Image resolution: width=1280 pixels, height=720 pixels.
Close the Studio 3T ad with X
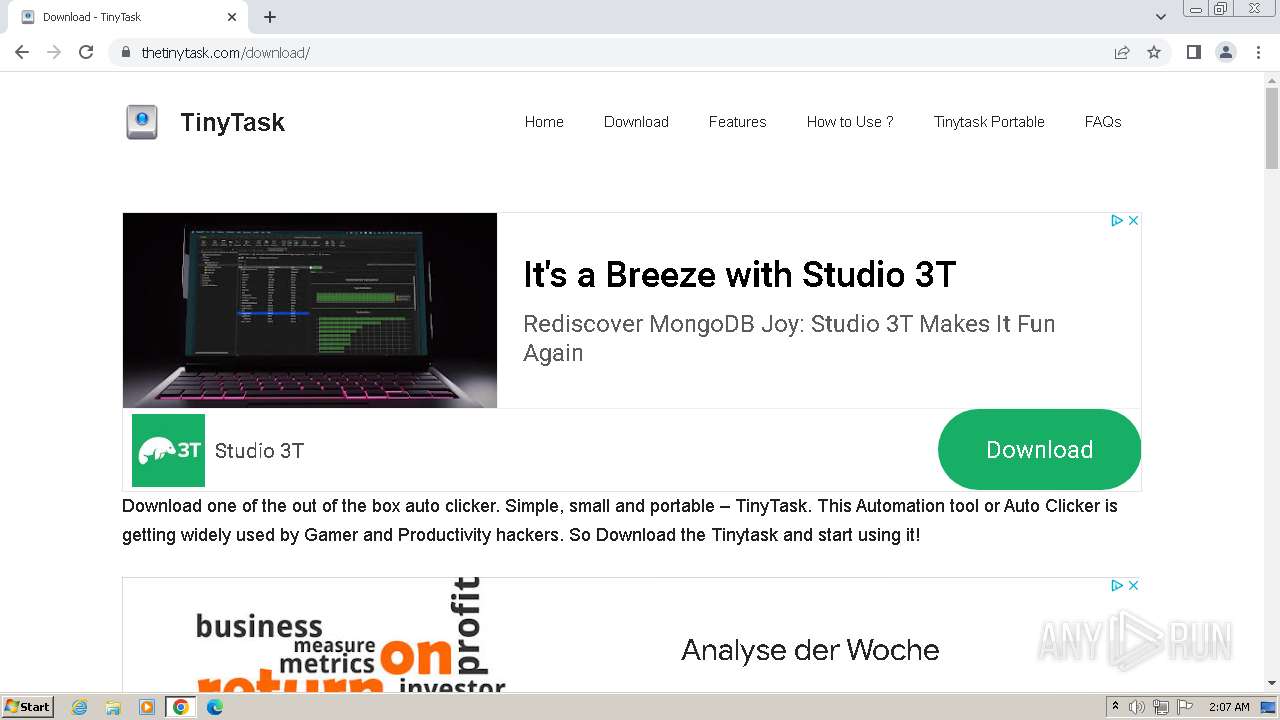tap(1133, 220)
